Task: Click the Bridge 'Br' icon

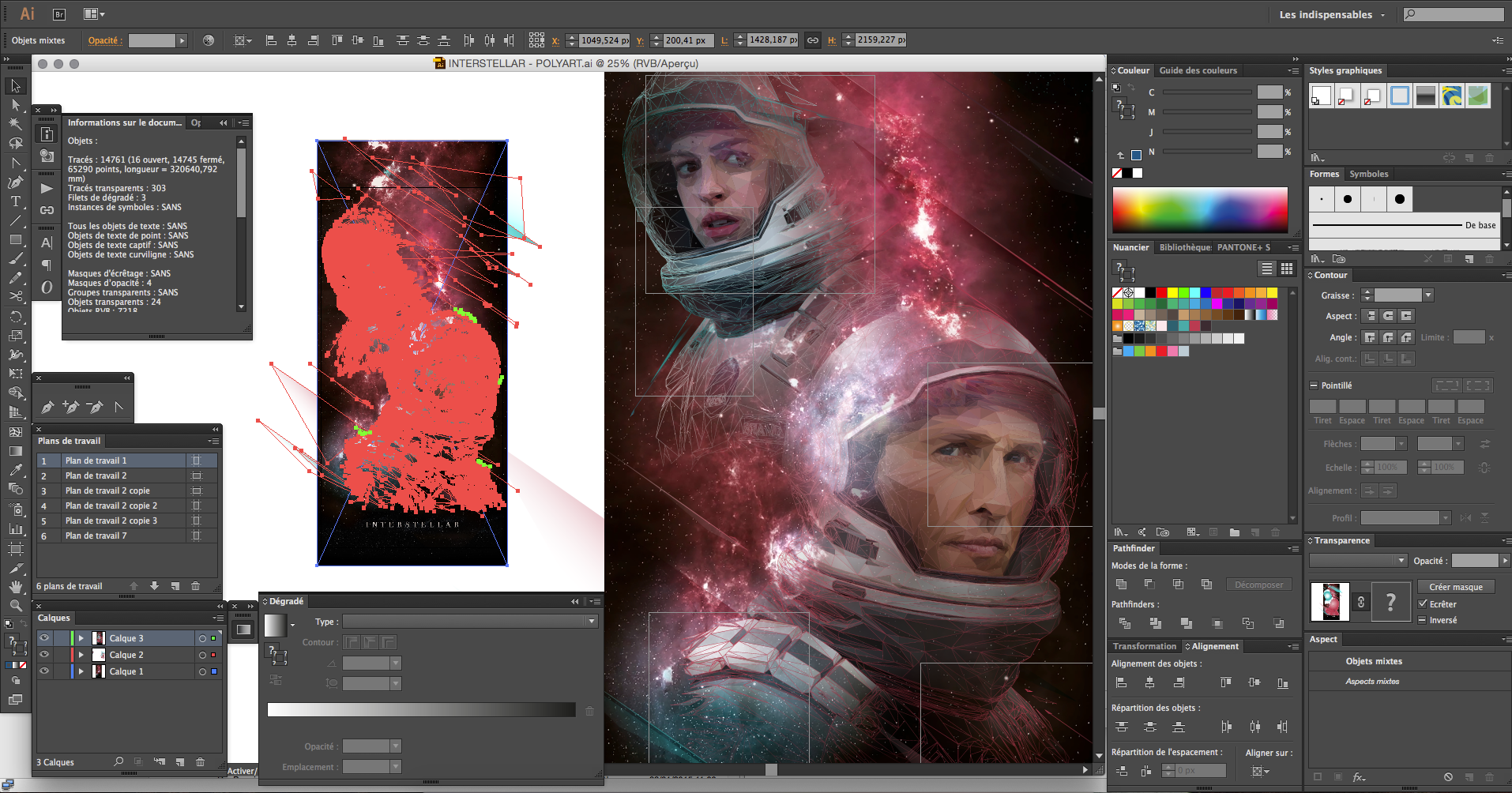Action: coord(58,14)
